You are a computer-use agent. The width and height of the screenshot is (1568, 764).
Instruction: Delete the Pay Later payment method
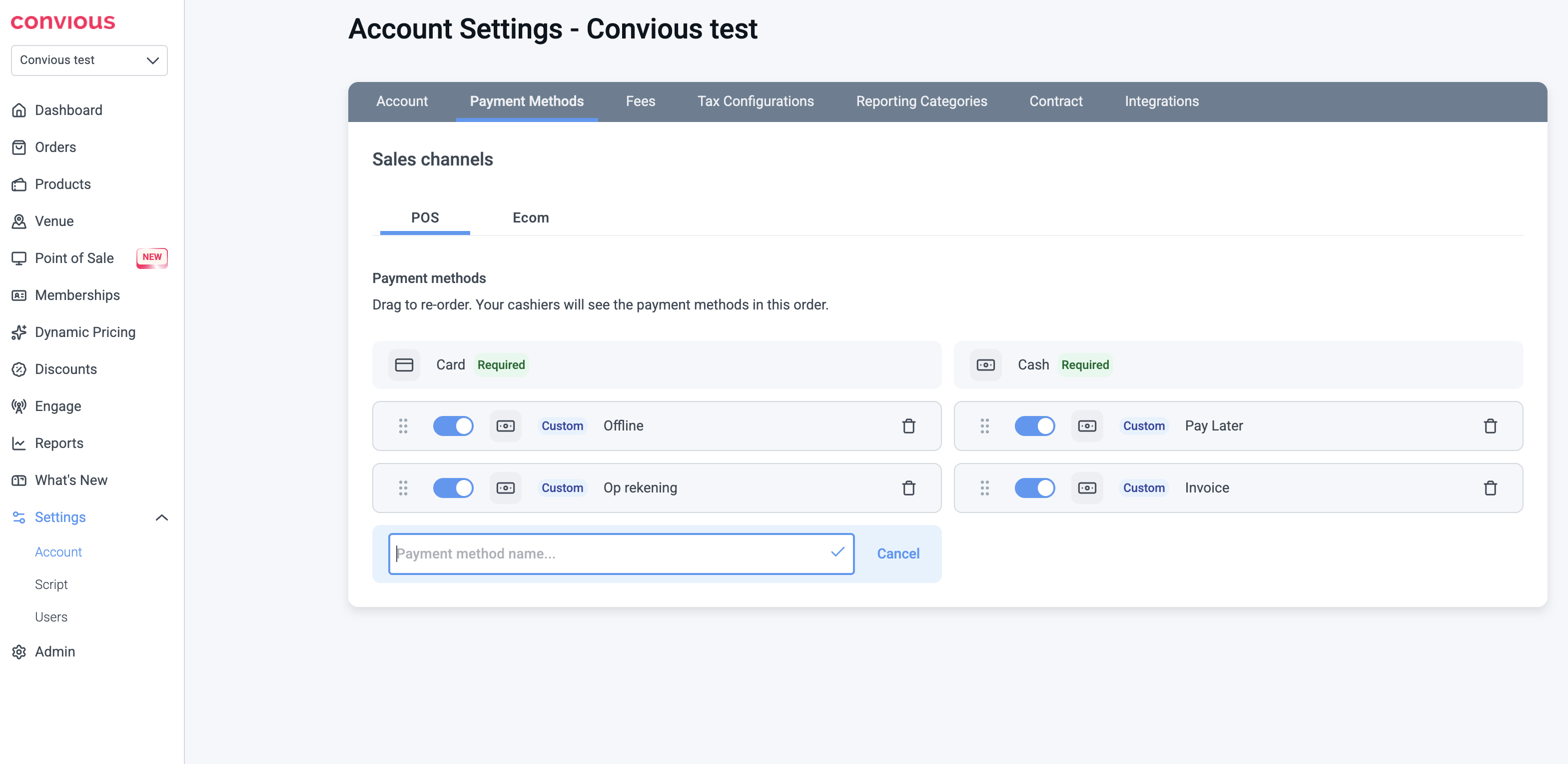pos(1490,426)
